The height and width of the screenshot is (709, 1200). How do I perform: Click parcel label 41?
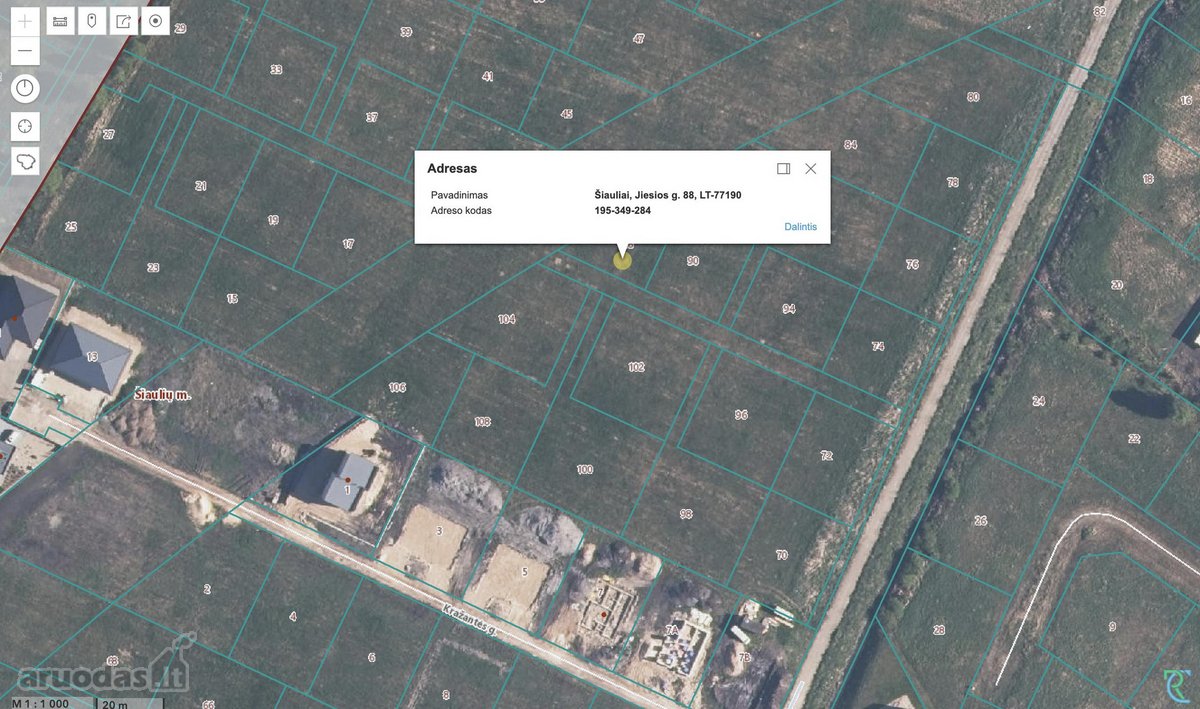point(488,76)
